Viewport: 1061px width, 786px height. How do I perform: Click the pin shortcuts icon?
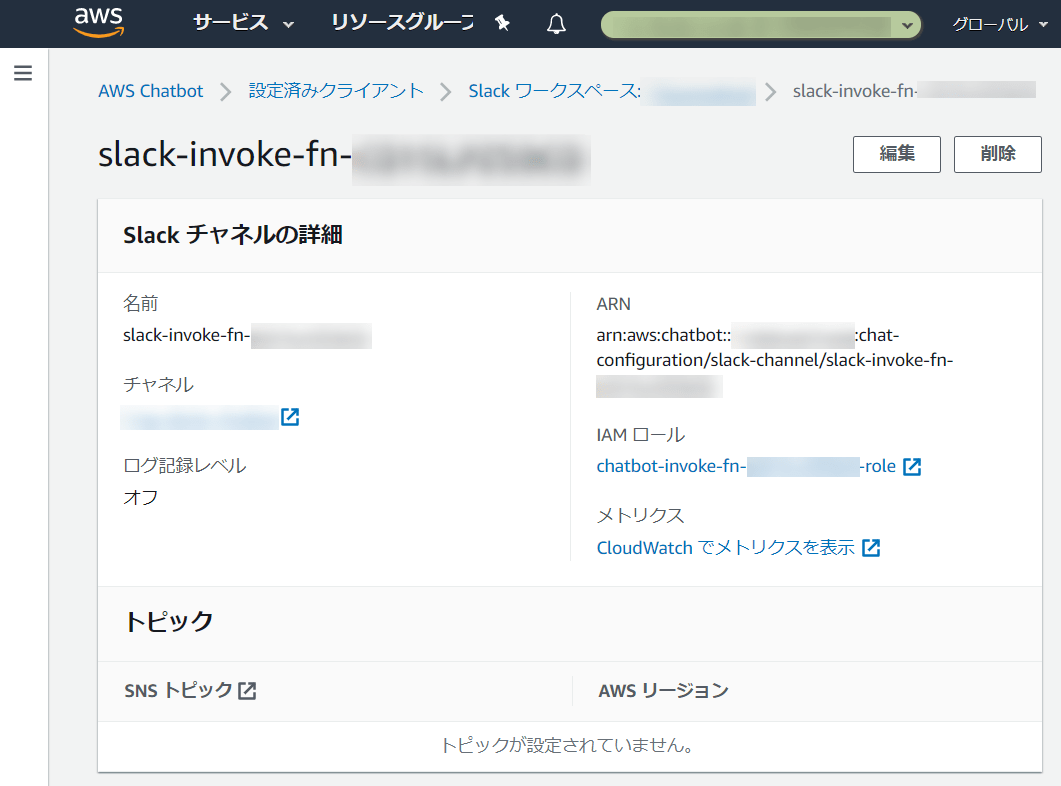[502, 24]
